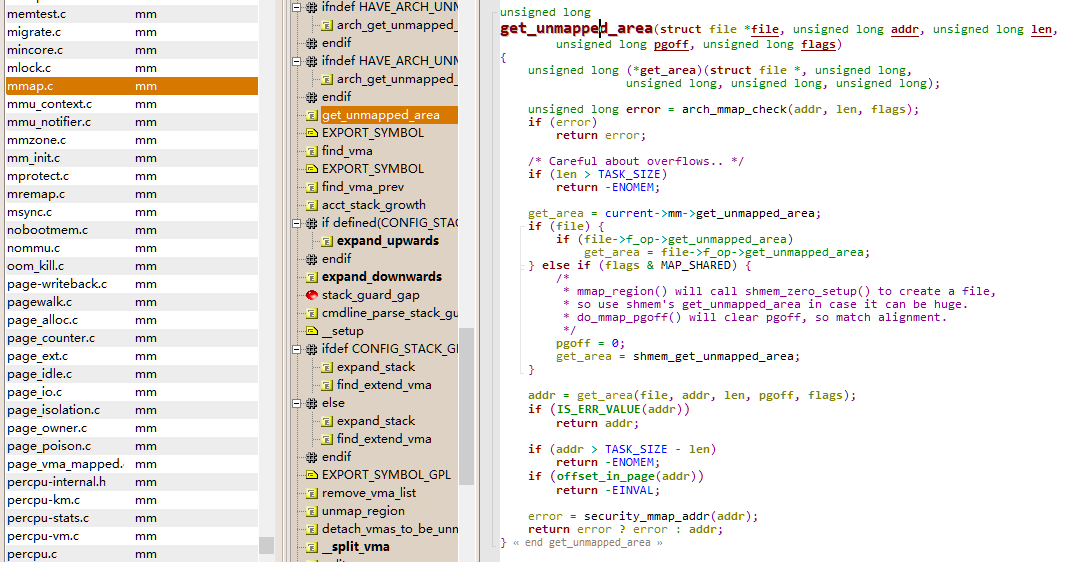The width and height of the screenshot is (1077, 562).
Task: Click the red stack_guard_gap variable icon
Action: 312,295
